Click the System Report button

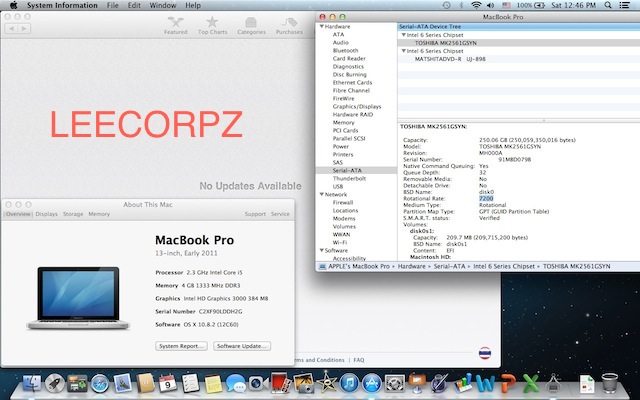click(x=181, y=346)
